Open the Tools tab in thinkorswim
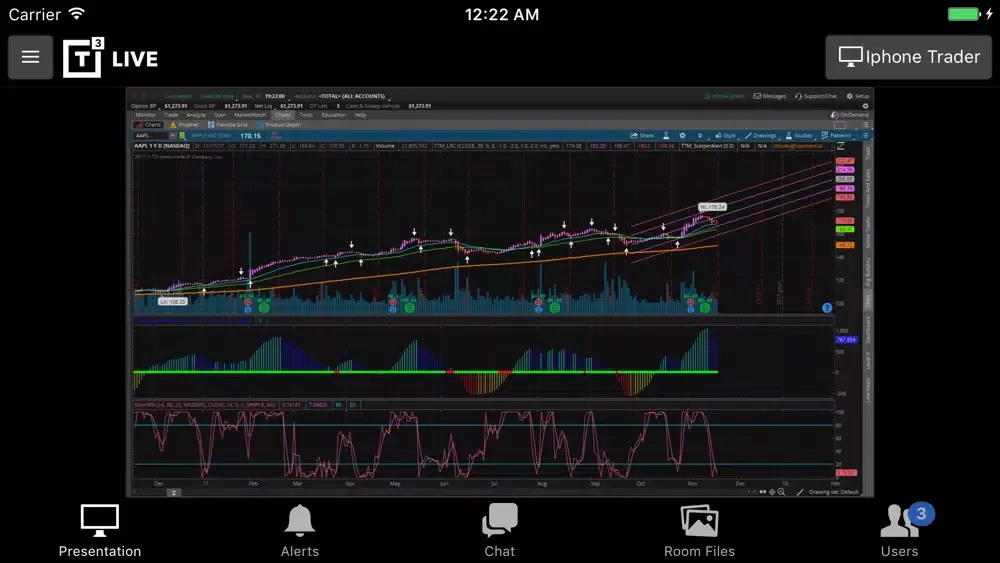Image resolution: width=1000 pixels, height=563 pixels. [306, 115]
